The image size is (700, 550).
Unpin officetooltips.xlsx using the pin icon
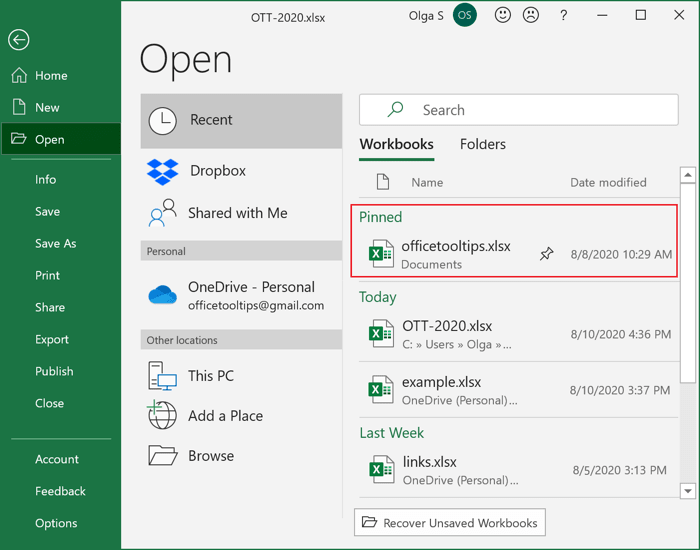(x=546, y=254)
